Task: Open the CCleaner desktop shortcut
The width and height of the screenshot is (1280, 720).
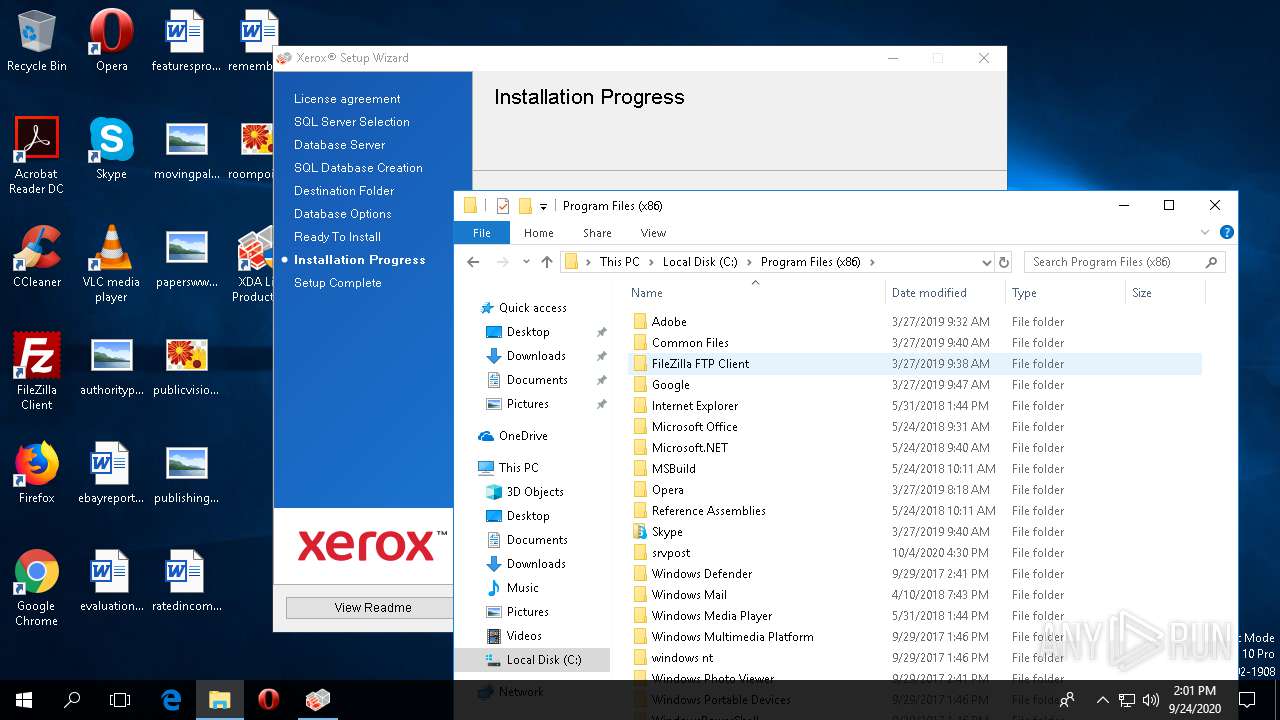Action: point(37,258)
